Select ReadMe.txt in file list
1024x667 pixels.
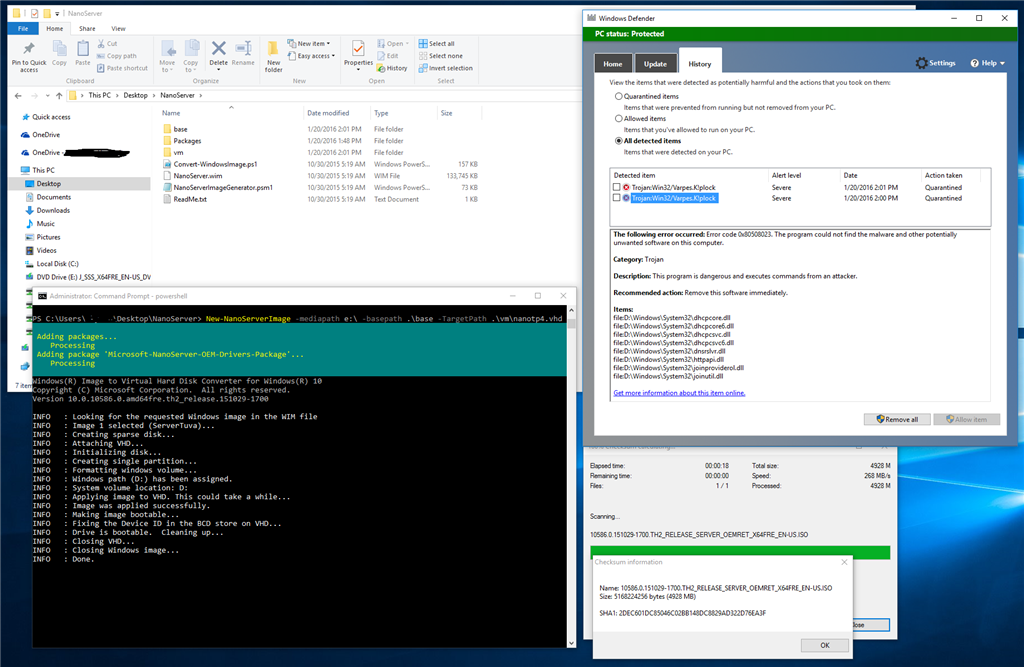[x=190, y=199]
